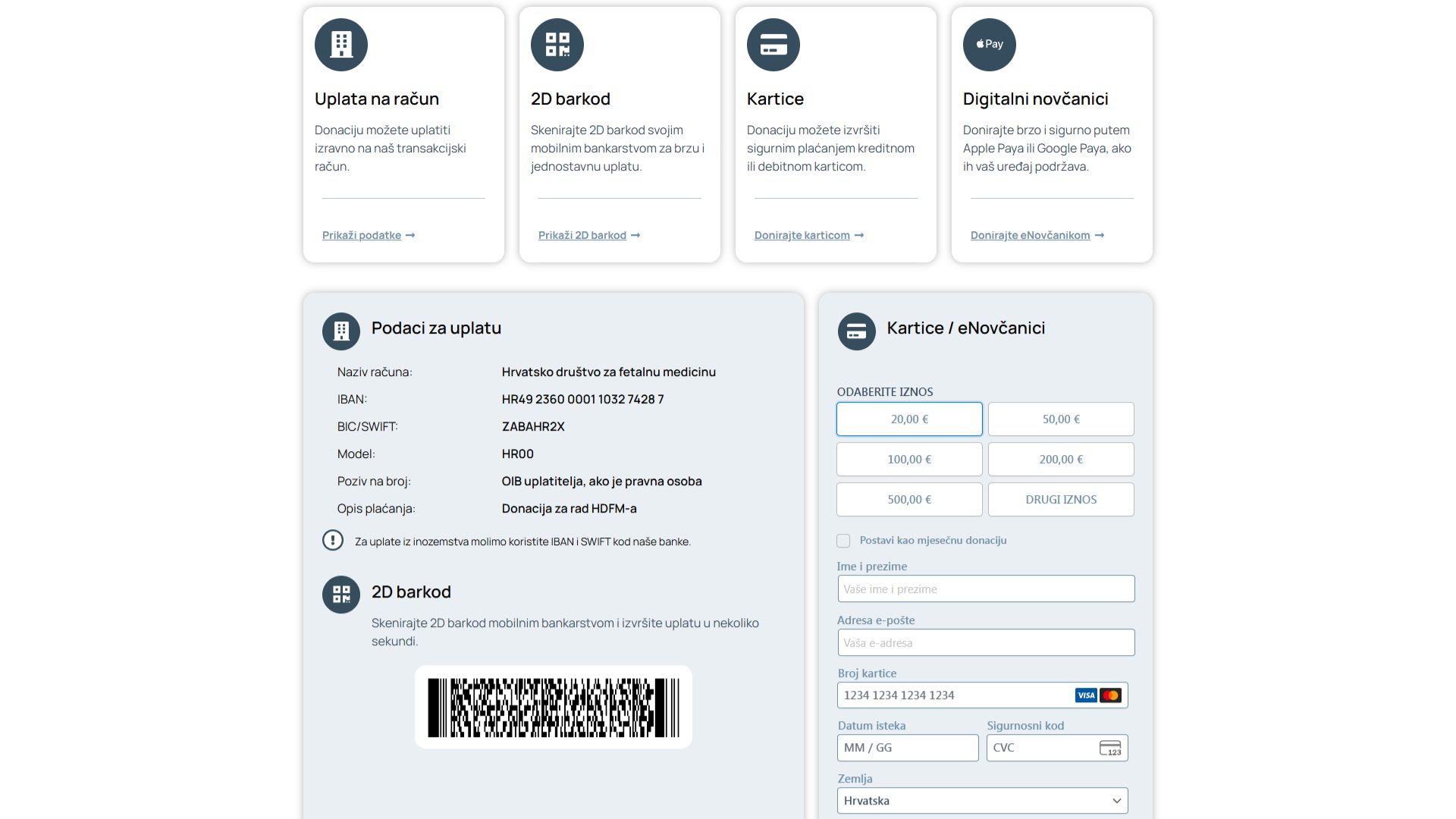Screen dimensions: 1456x819
Task: Click the Apple Pay icon on Digitalni novčanici card
Action: (990, 45)
